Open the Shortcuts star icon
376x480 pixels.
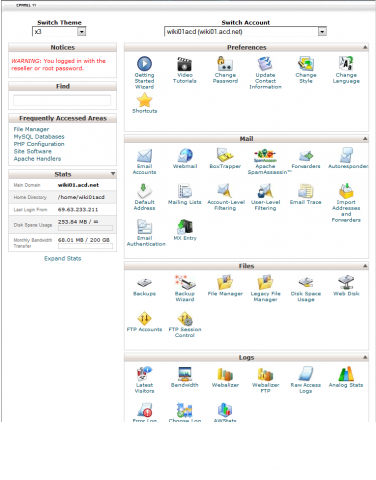144,103
